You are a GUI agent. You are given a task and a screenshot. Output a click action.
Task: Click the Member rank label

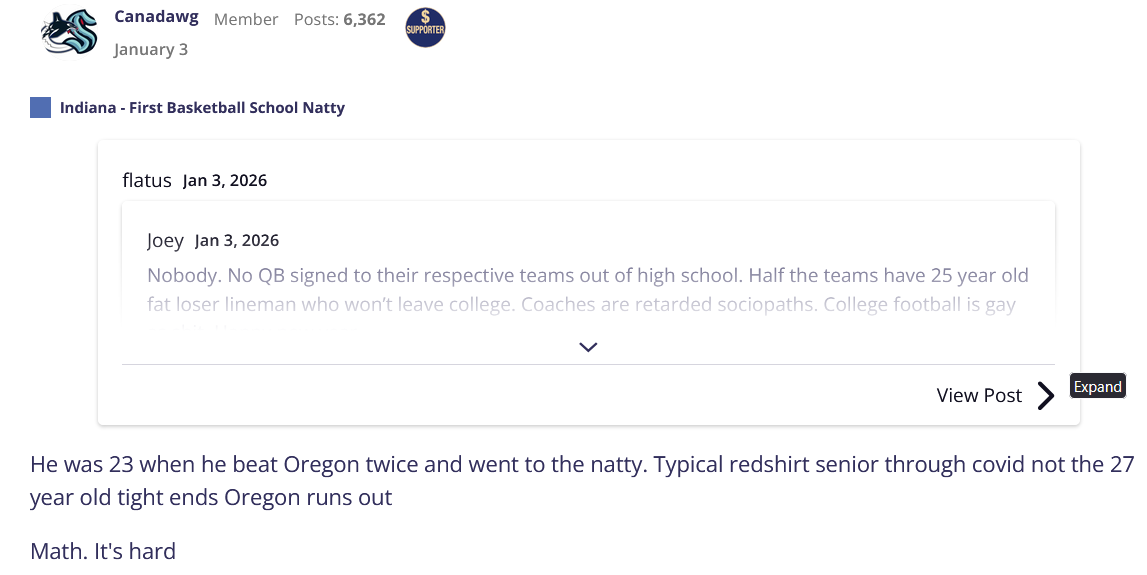246,19
